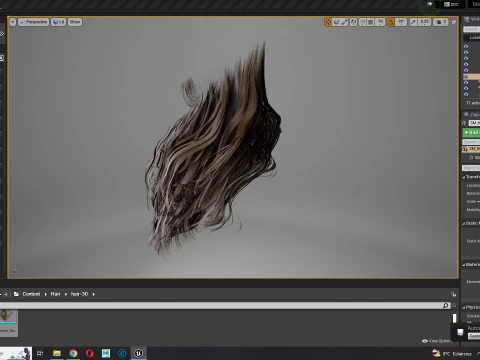Open File Explorer from the taskbar
480x360 pixels.
tap(57, 353)
